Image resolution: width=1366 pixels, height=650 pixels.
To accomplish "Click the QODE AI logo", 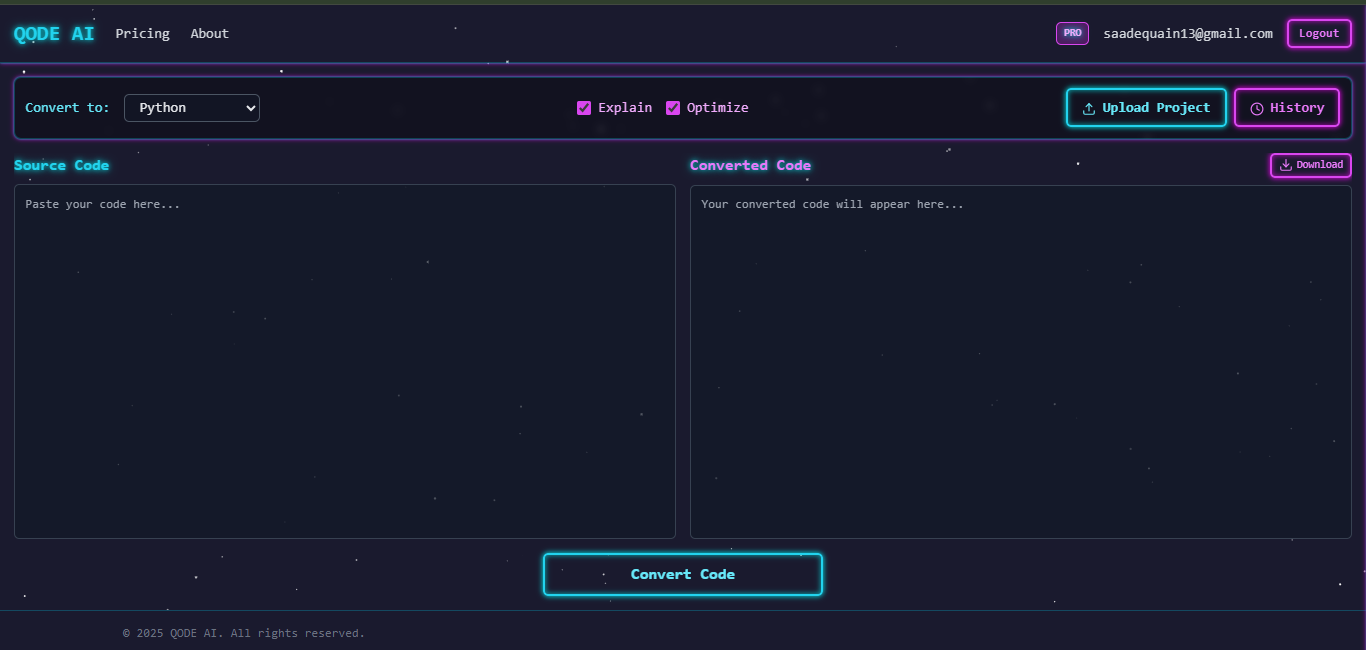I will [x=54, y=34].
